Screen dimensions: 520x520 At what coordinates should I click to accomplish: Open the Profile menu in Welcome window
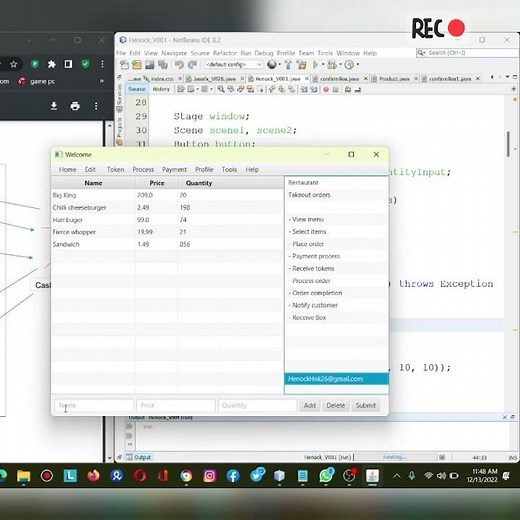(x=204, y=169)
